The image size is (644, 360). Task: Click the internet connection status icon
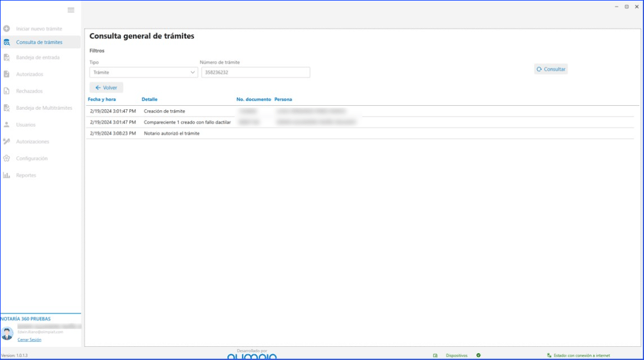pos(549,355)
